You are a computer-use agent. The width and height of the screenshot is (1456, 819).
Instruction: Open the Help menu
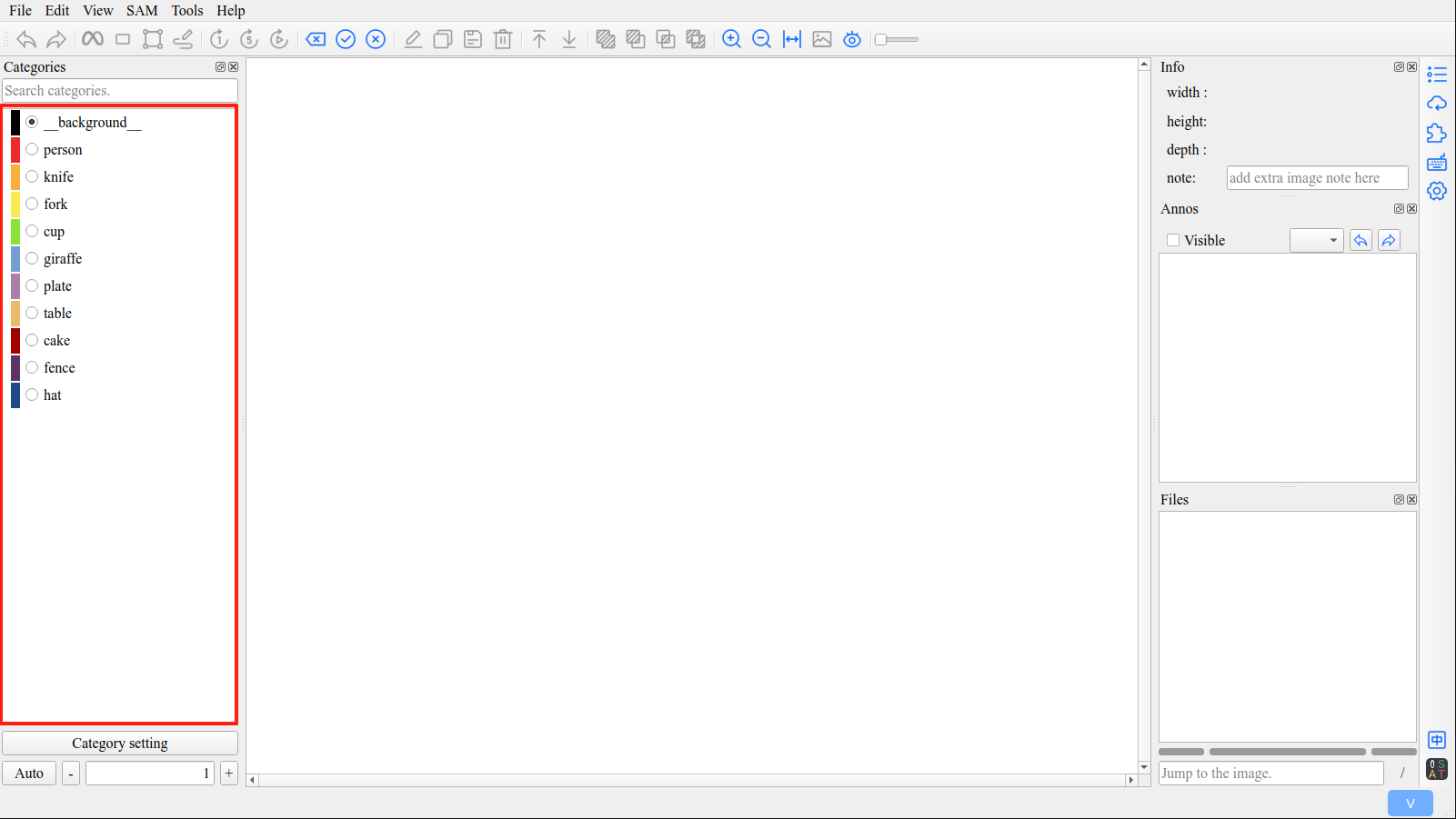pyautogui.click(x=230, y=10)
